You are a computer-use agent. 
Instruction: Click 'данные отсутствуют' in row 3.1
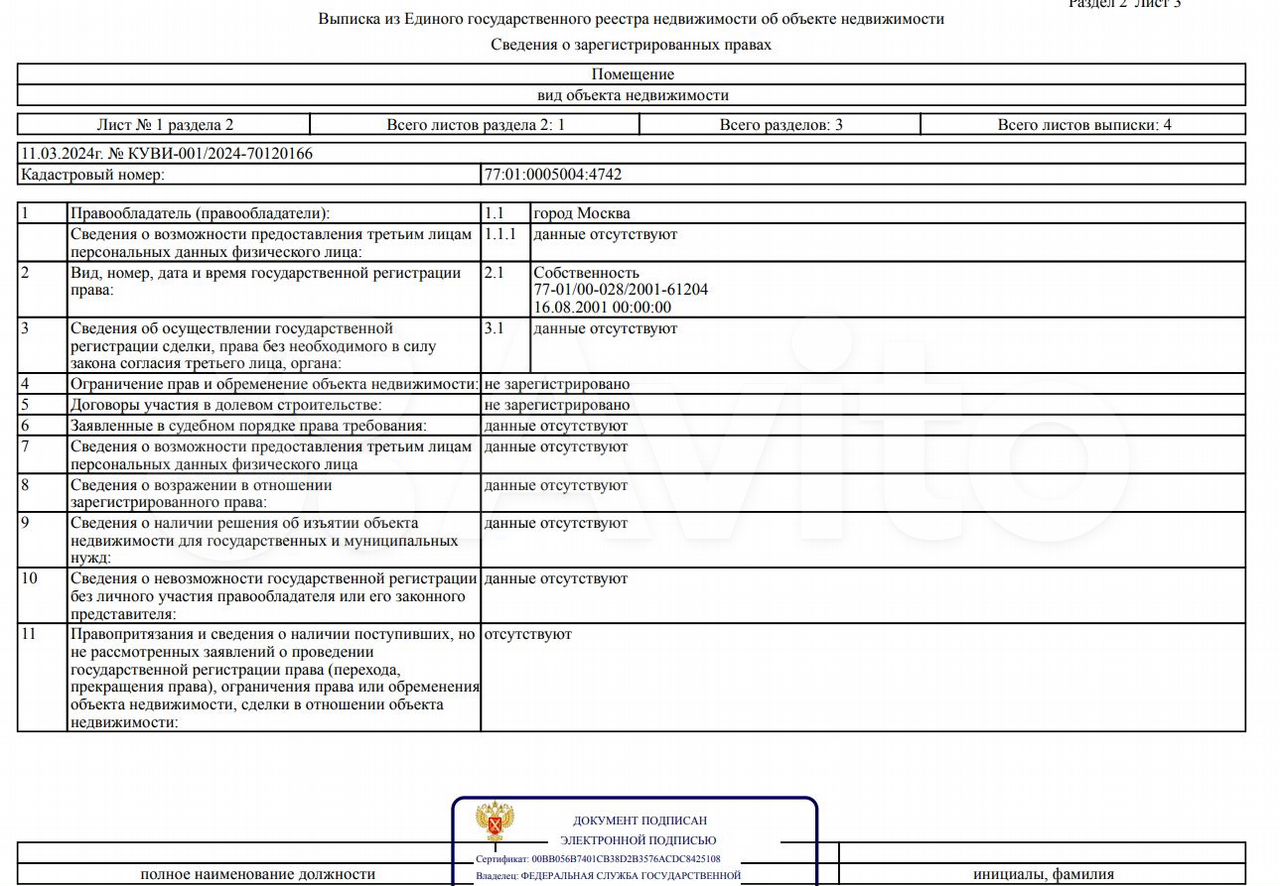[x=605, y=329]
